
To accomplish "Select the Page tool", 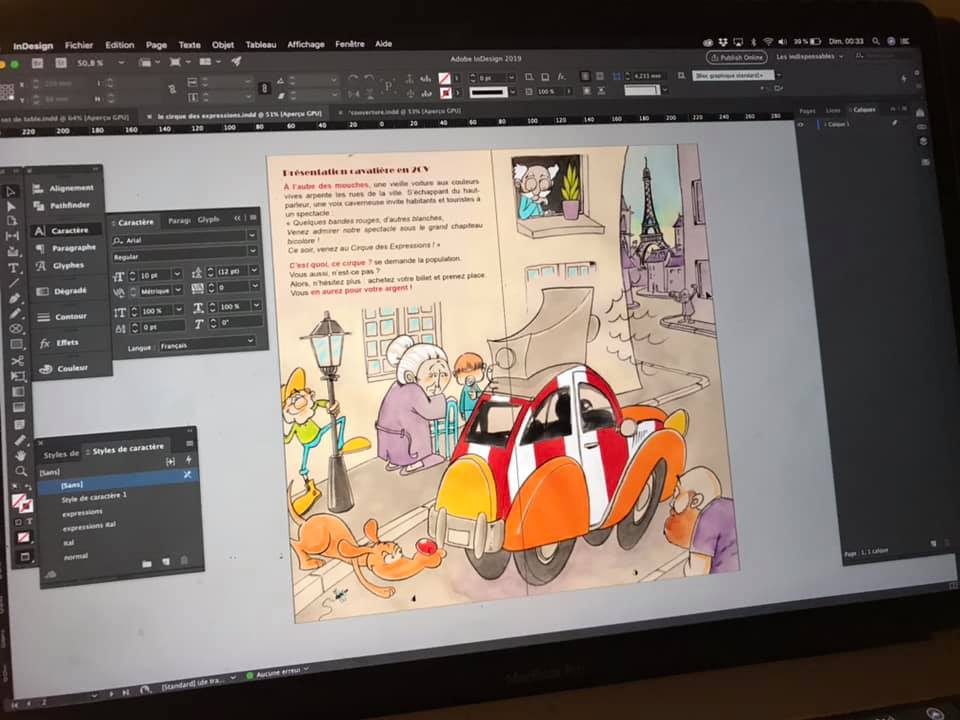I will click(12, 221).
